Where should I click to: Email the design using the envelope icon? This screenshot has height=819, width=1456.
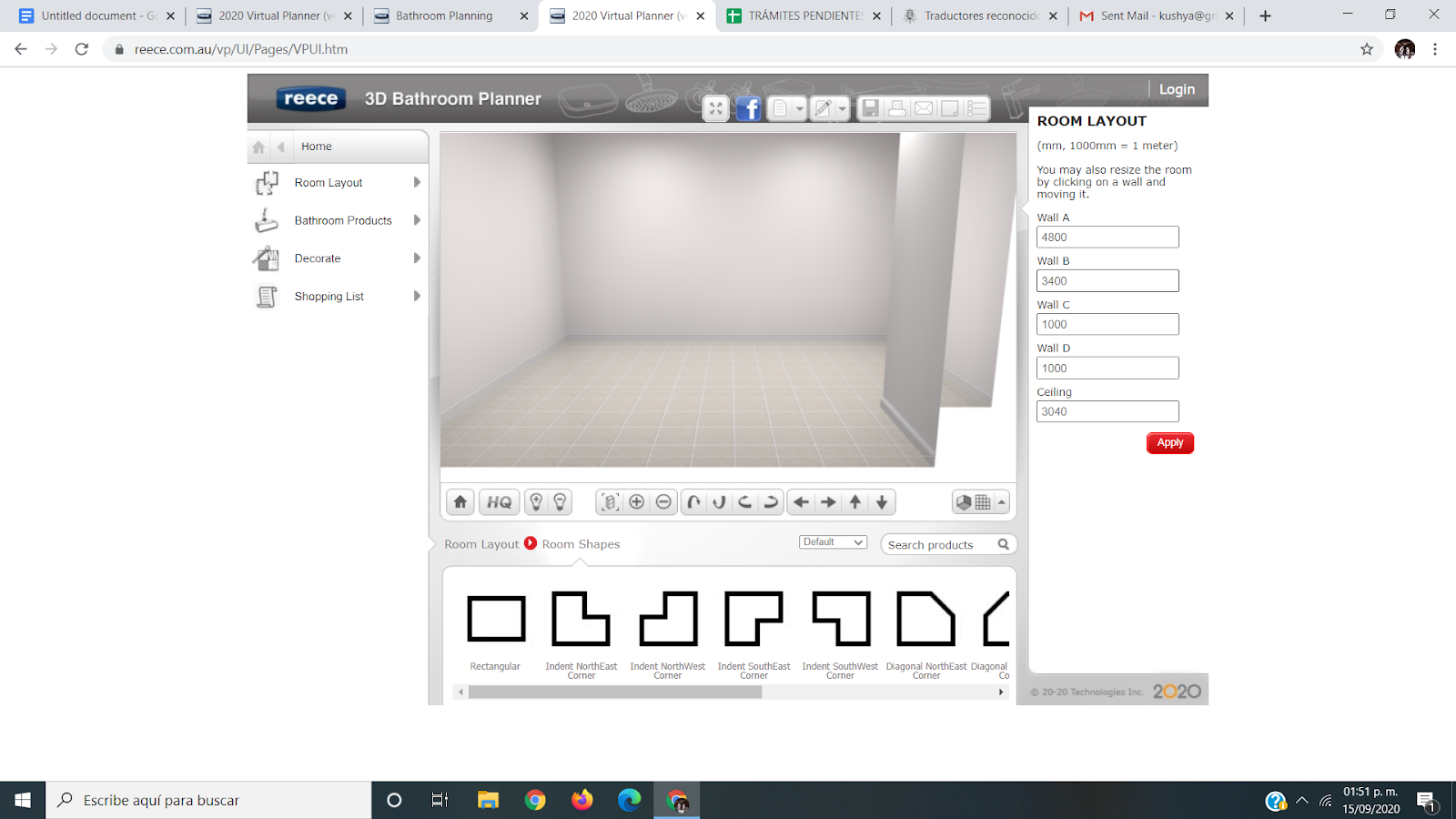point(924,108)
